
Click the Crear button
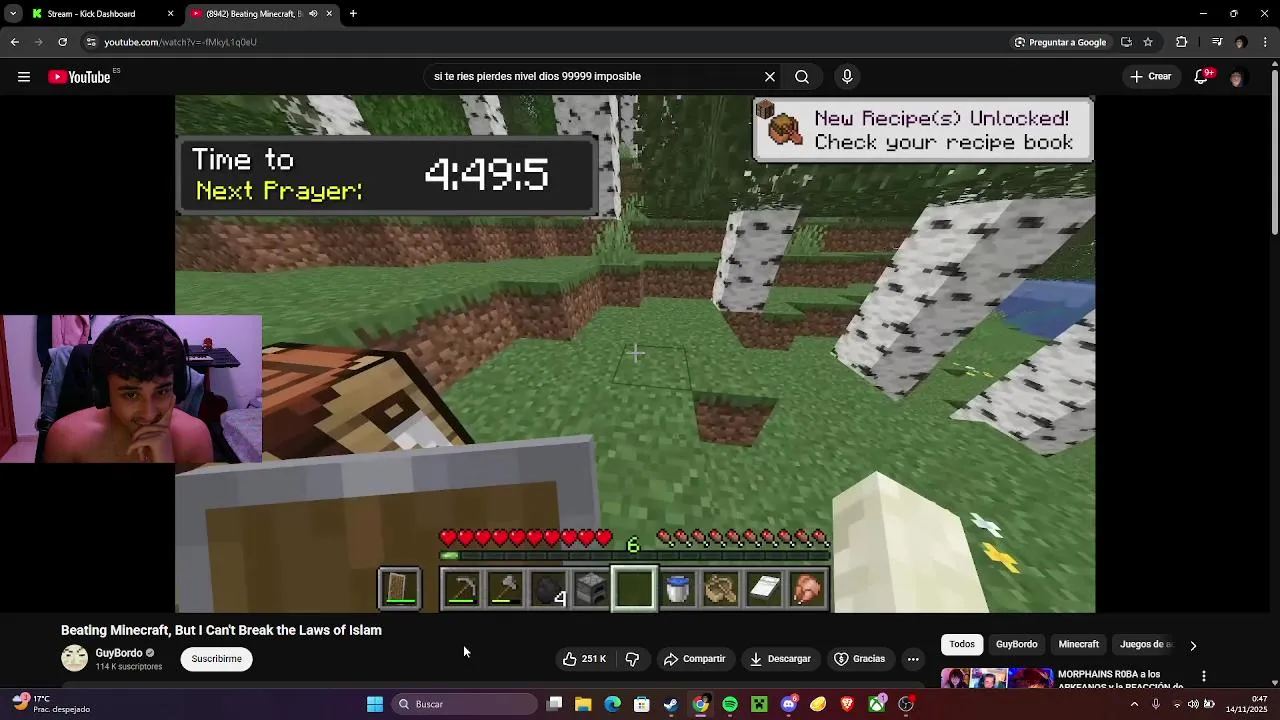coord(1150,77)
